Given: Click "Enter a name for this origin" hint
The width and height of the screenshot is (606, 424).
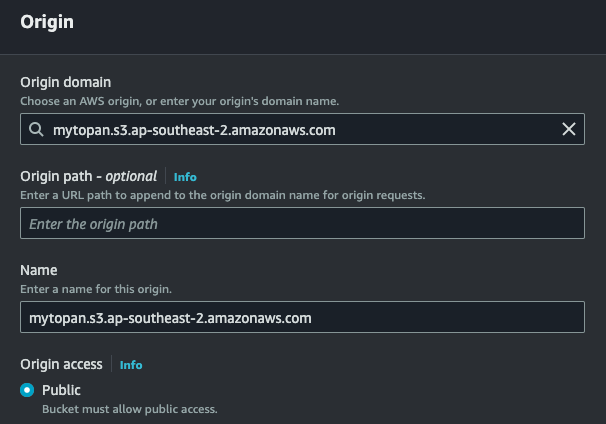Looking at the screenshot, I should 96,289.
